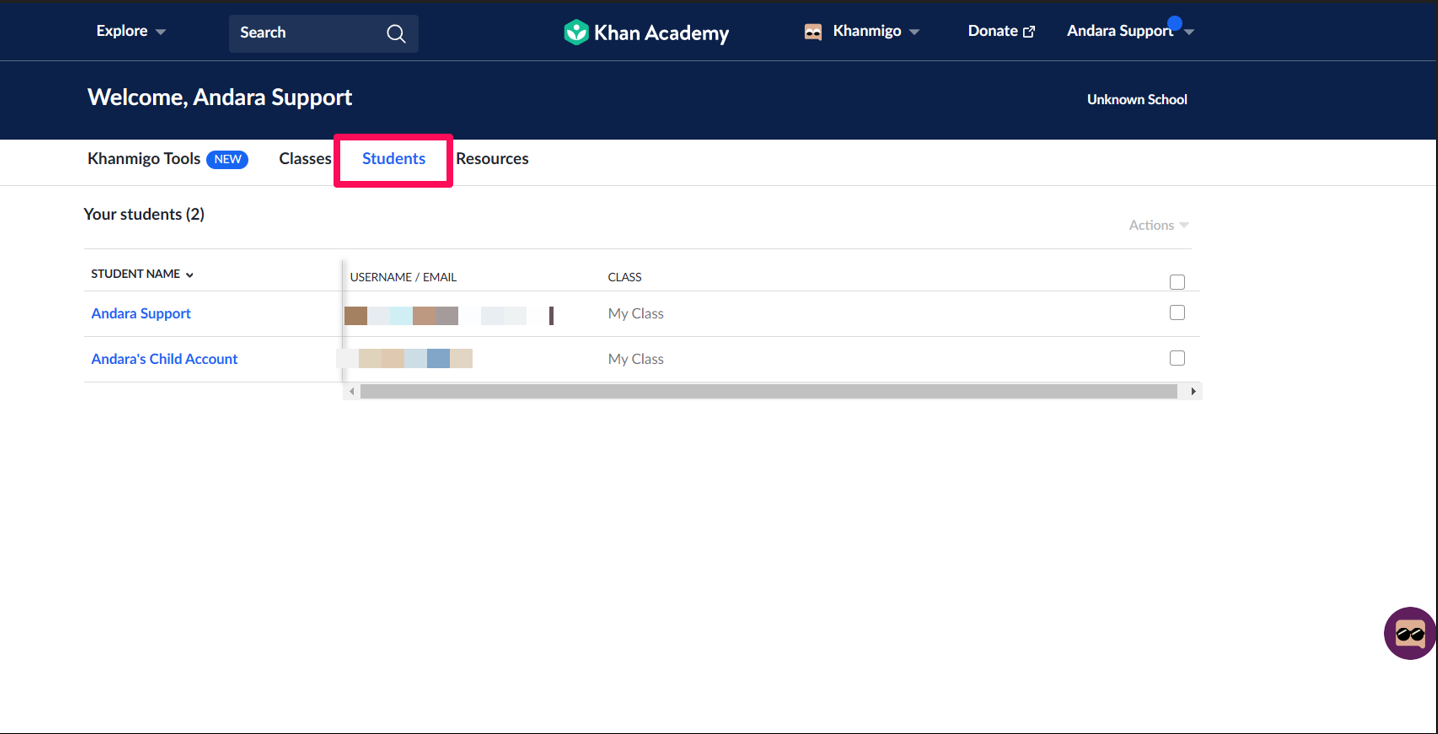Open Andara Support student profile link
This screenshot has height=734, width=1438.
141,313
